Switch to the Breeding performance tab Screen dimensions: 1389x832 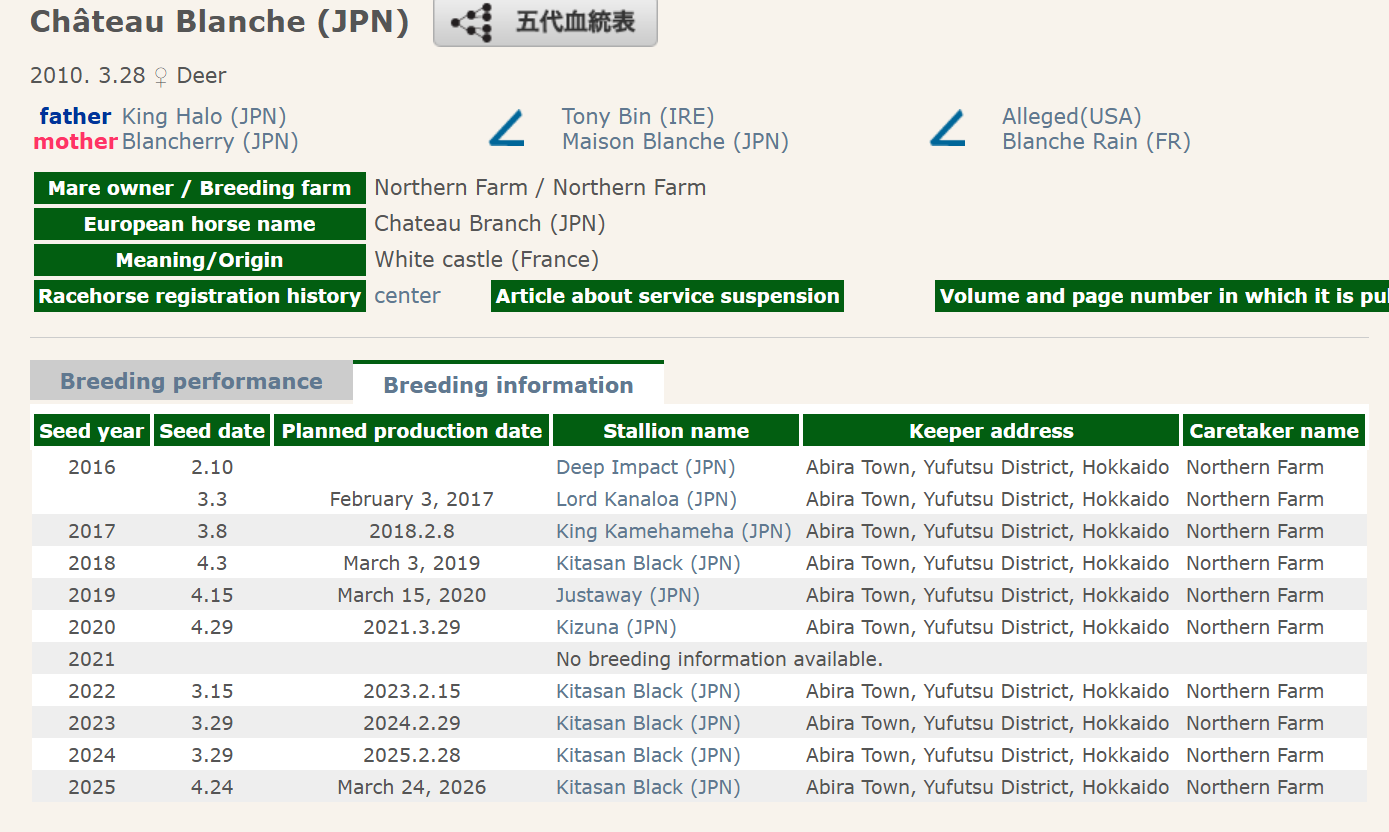(x=191, y=381)
